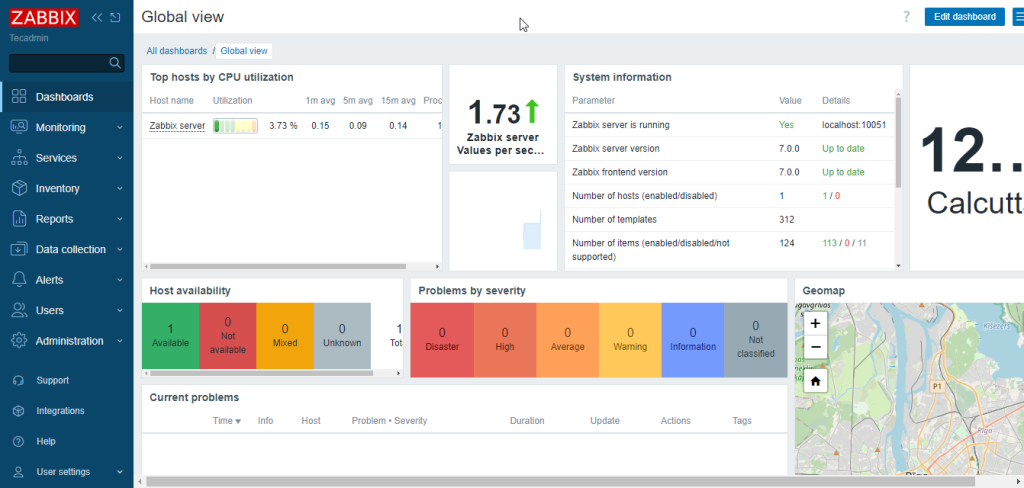Click the Edit dashboard button
1024x488 pixels.
pyautogui.click(x=964, y=17)
